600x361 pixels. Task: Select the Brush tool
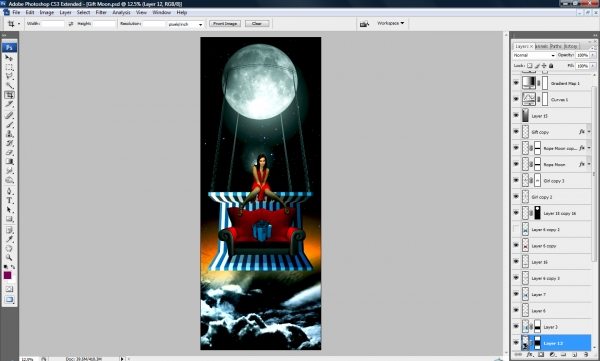click(9, 124)
